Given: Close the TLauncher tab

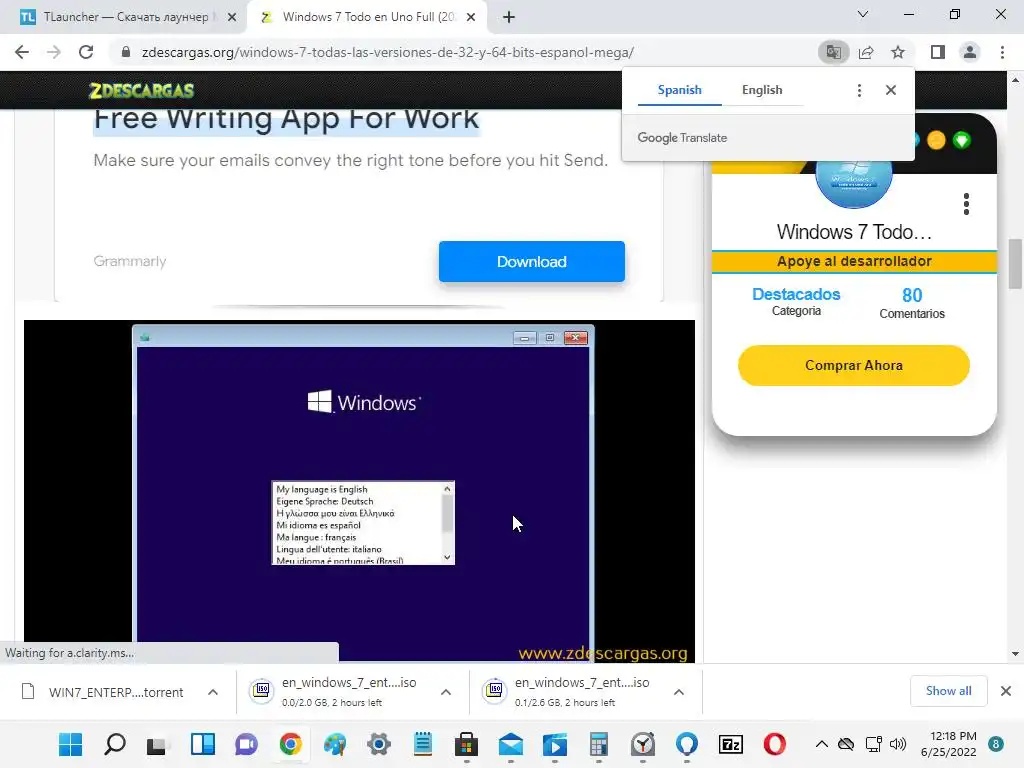Looking at the screenshot, I should coord(232,17).
